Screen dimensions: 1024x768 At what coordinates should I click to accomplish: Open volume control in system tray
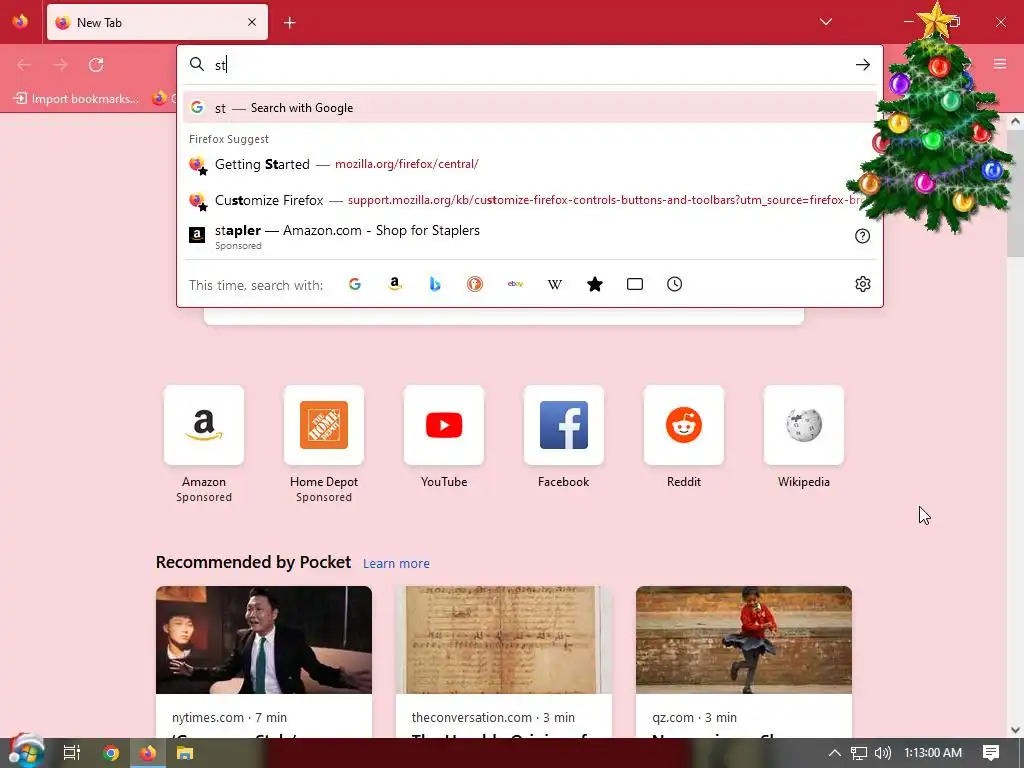coord(882,753)
